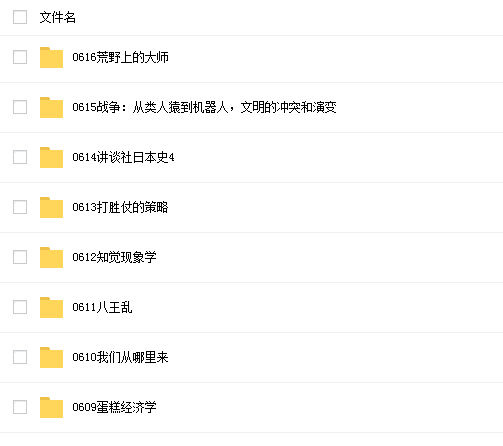Open the 0612知觉现象学 folder icon
This screenshot has height=446, width=503.
[x=51, y=257]
